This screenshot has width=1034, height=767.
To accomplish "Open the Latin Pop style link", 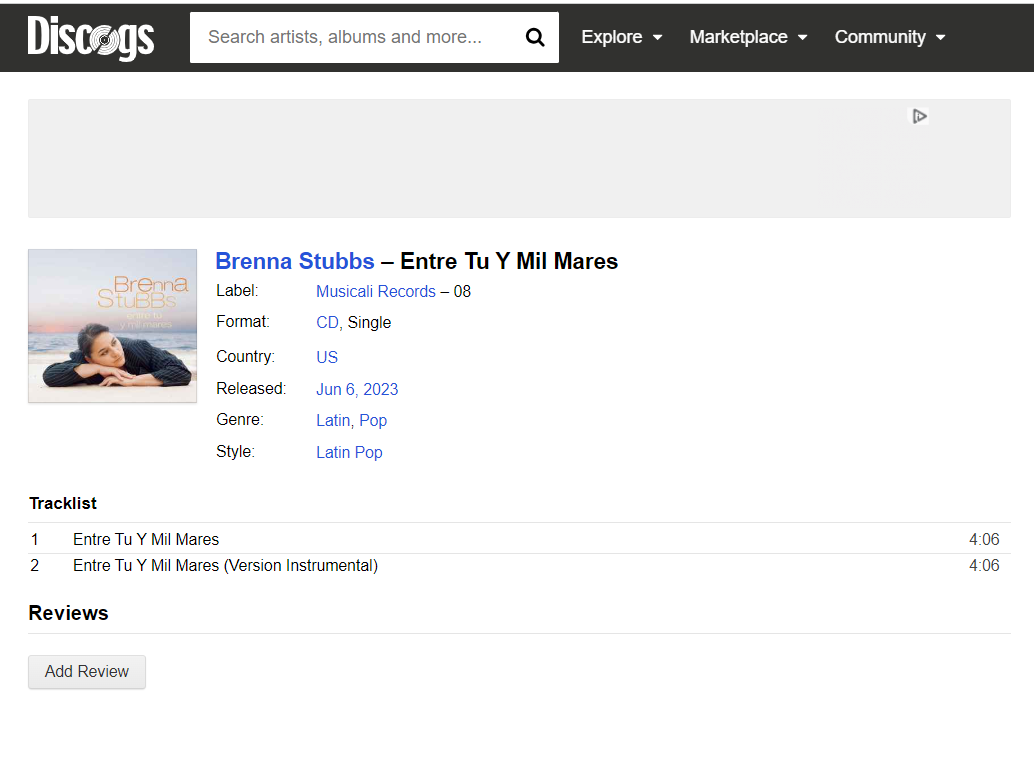I will coord(349,452).
